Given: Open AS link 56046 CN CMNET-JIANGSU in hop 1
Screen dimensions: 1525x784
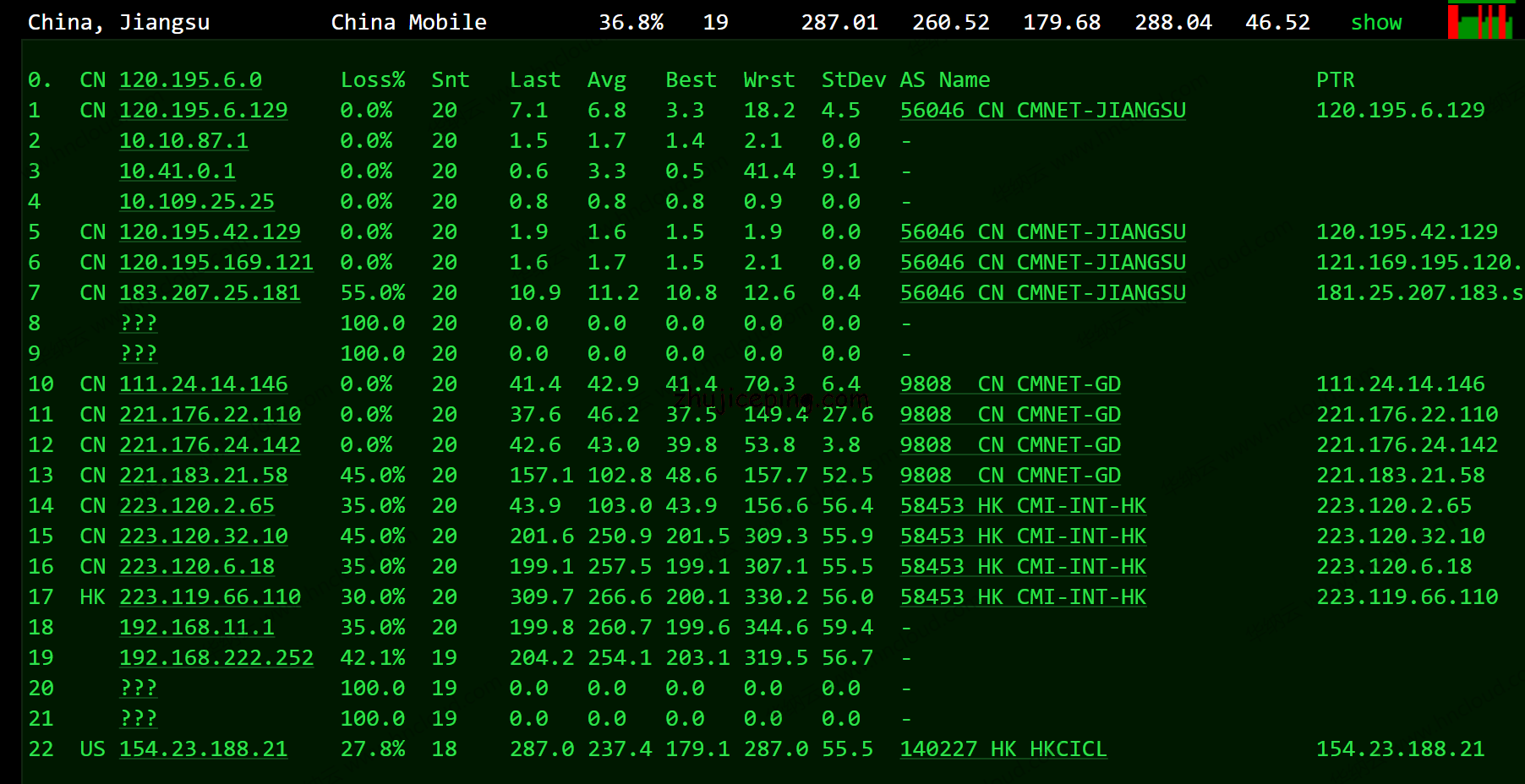Looking at the screenshot, I should tap(1042, 111).
